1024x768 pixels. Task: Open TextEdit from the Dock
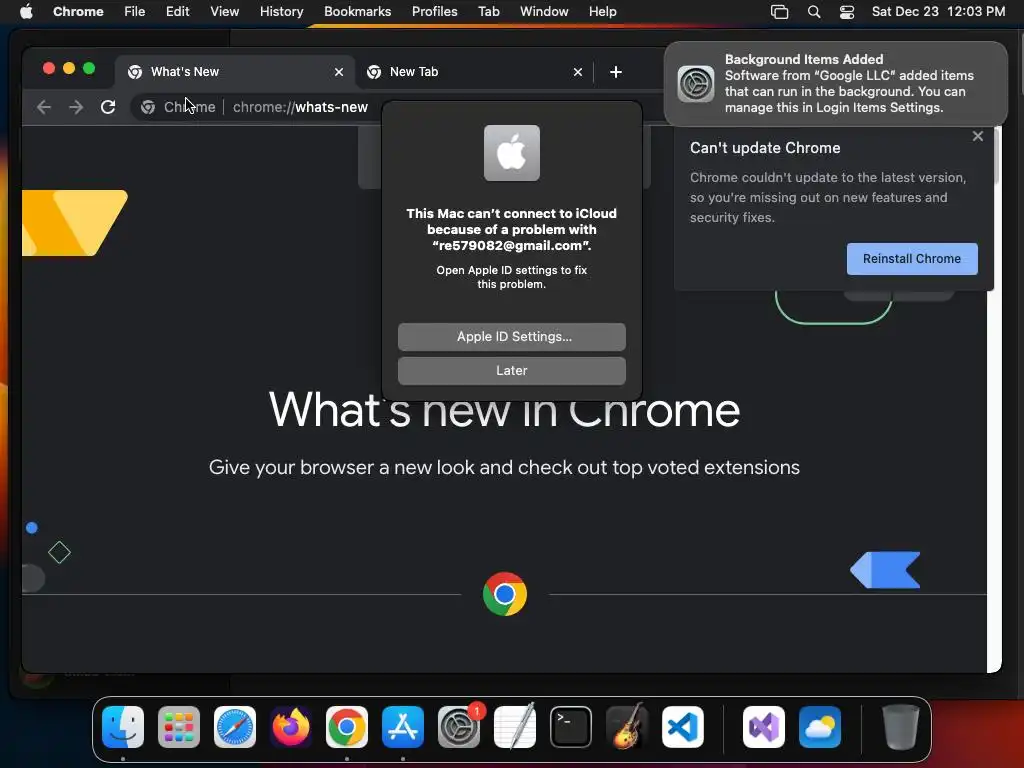(x=515, y=727)
